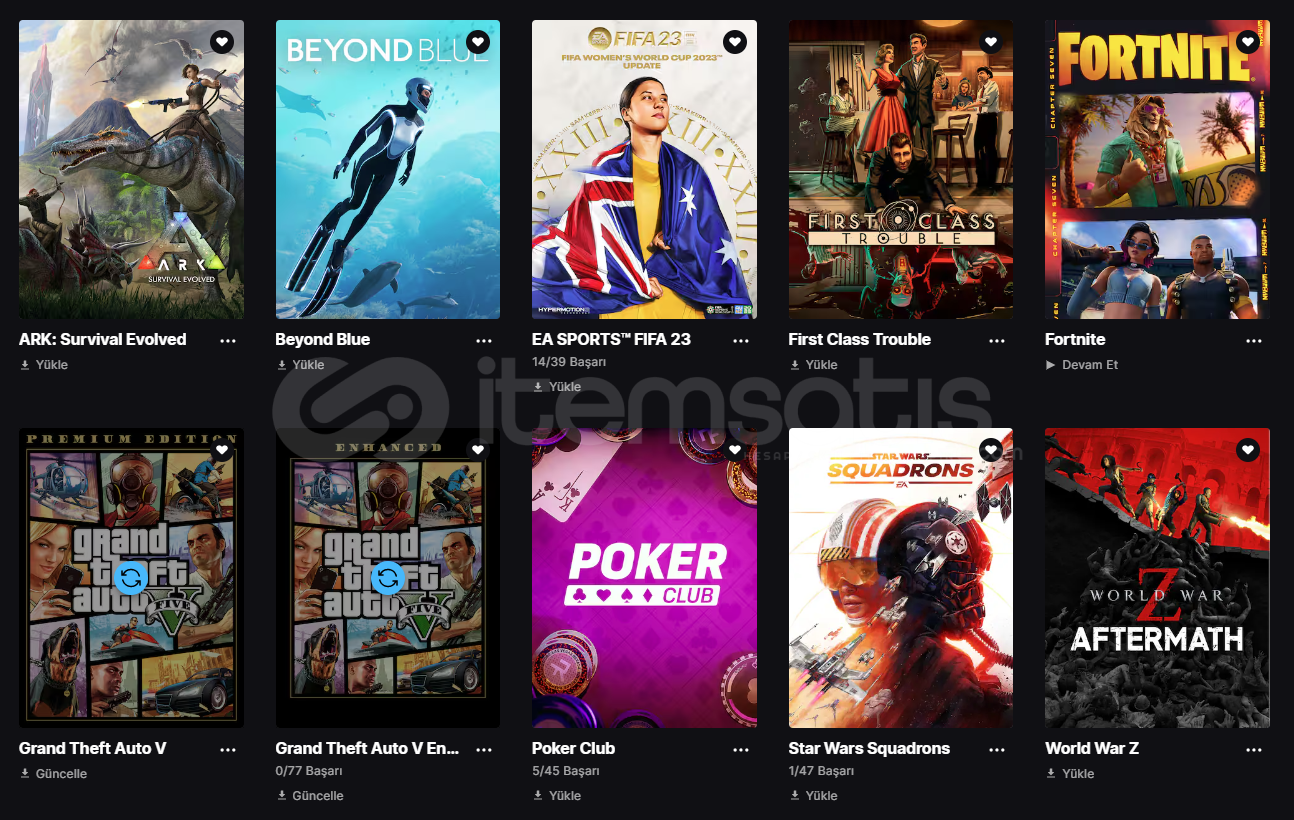This screenshot has height=820, width=1294.
Task: Toggle favorite heart on Fortnite cover
Action: click(1247, 42)
